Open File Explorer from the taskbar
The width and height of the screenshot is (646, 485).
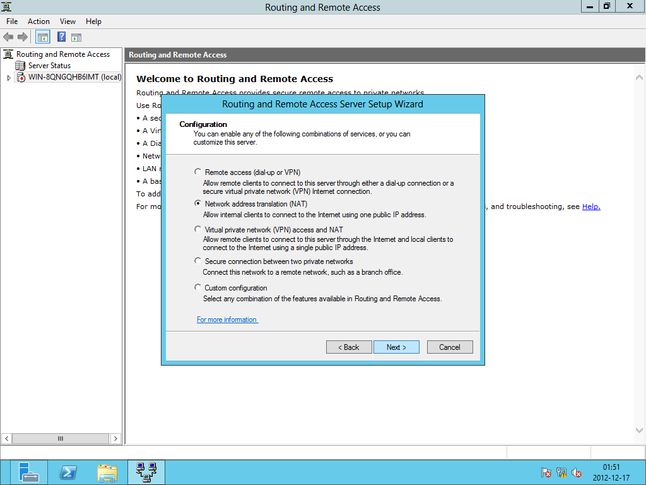click(108, 472)
